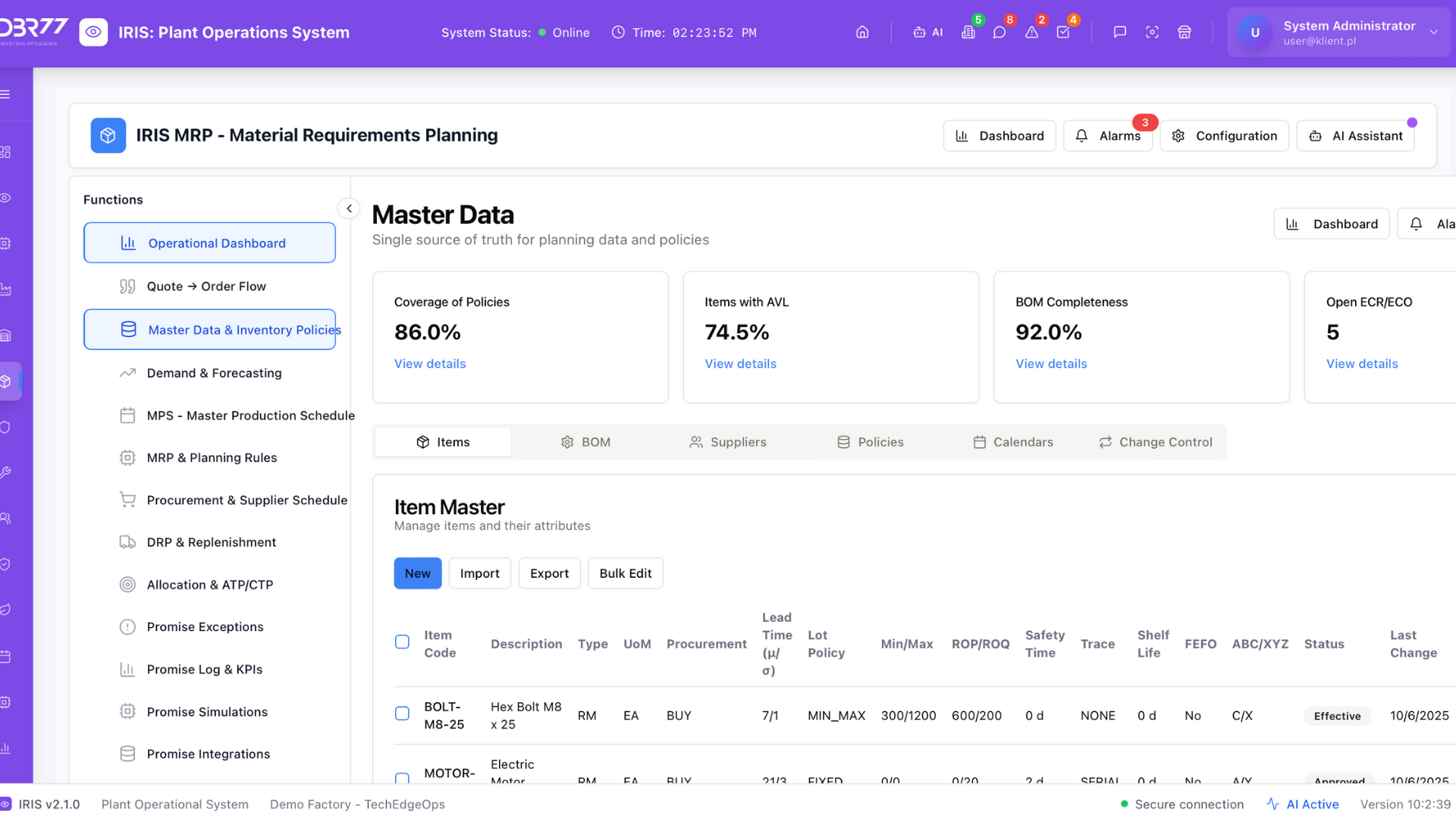Click the New item button
Screen dimensions: 1456x819
click(417, 573)
